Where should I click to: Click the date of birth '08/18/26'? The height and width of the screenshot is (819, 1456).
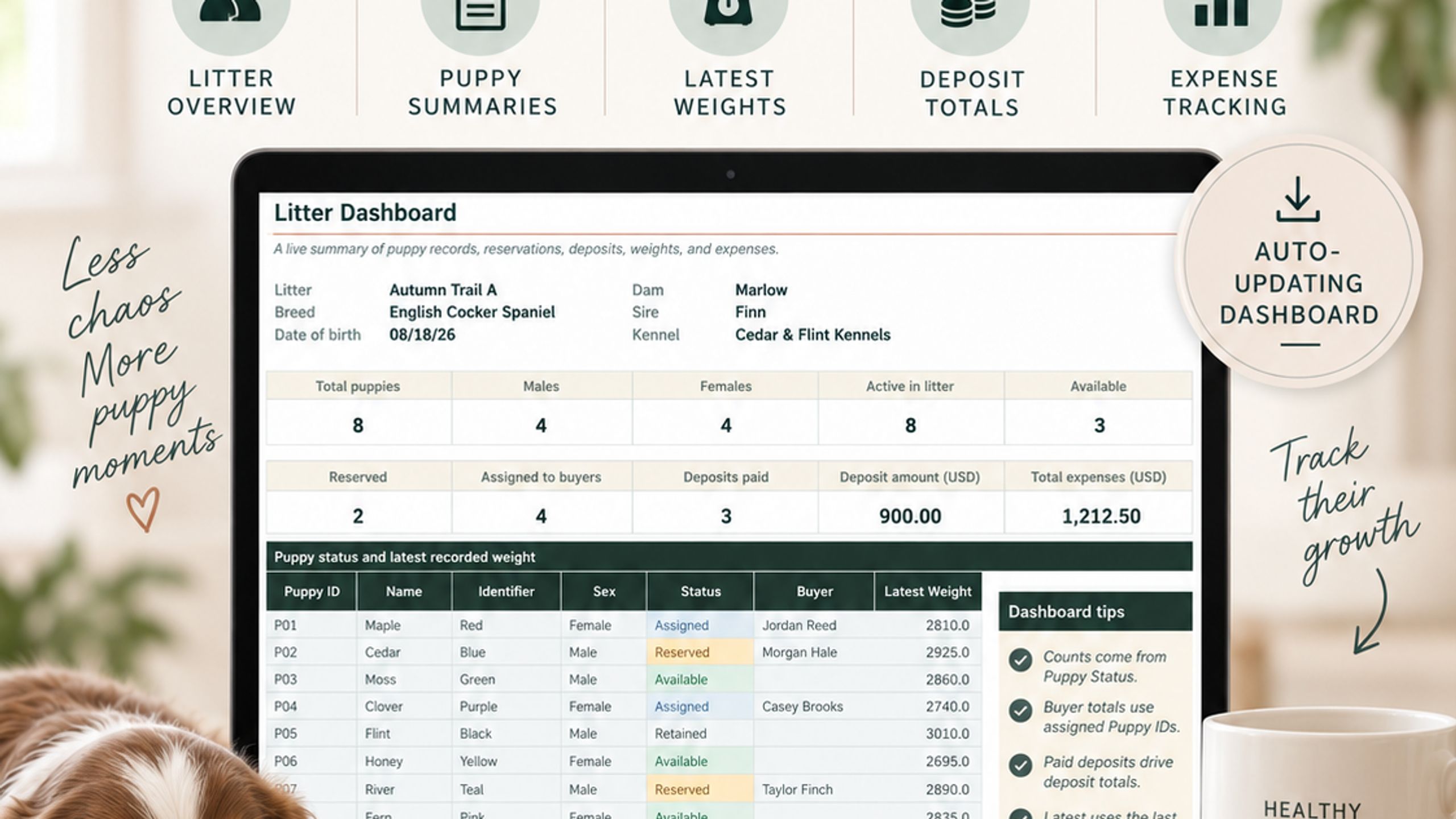point(422,334)
